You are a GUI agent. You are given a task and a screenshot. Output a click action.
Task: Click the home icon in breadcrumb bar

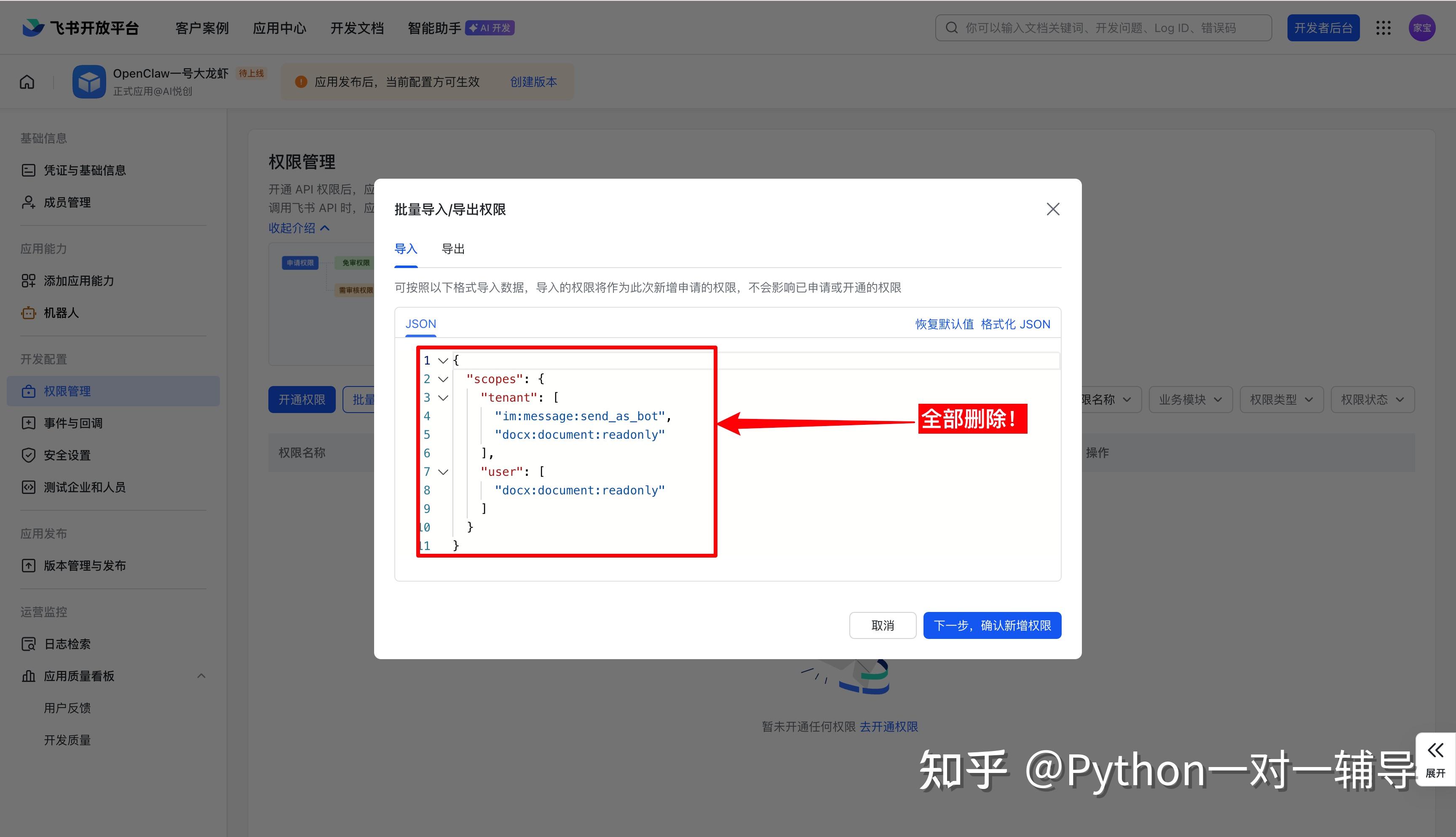[27, 82]
